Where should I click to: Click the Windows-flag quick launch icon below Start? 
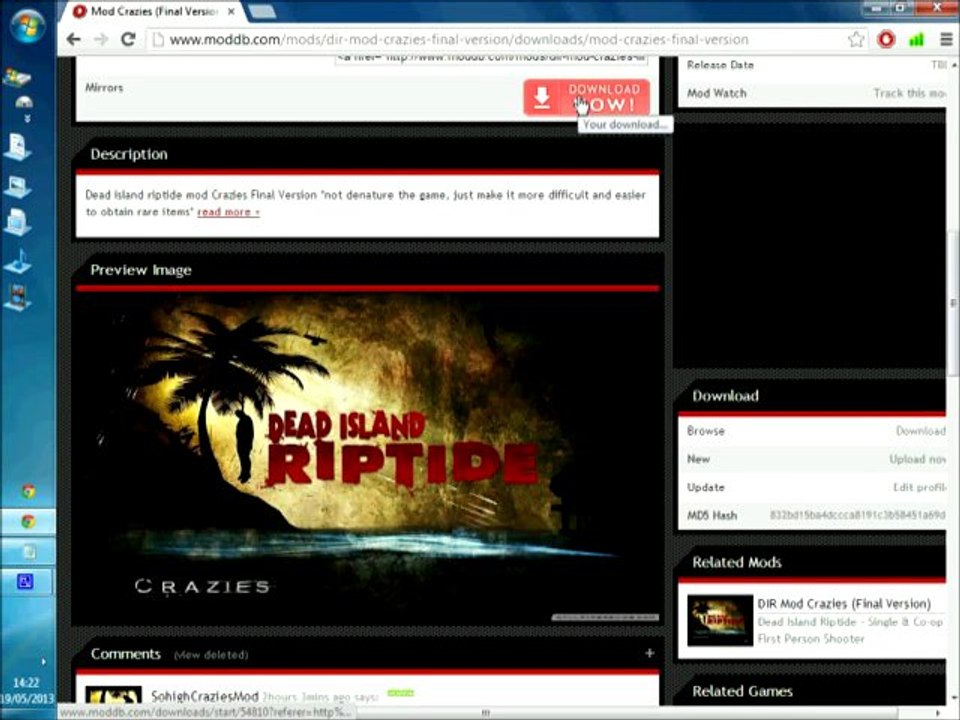pos(17,77)
